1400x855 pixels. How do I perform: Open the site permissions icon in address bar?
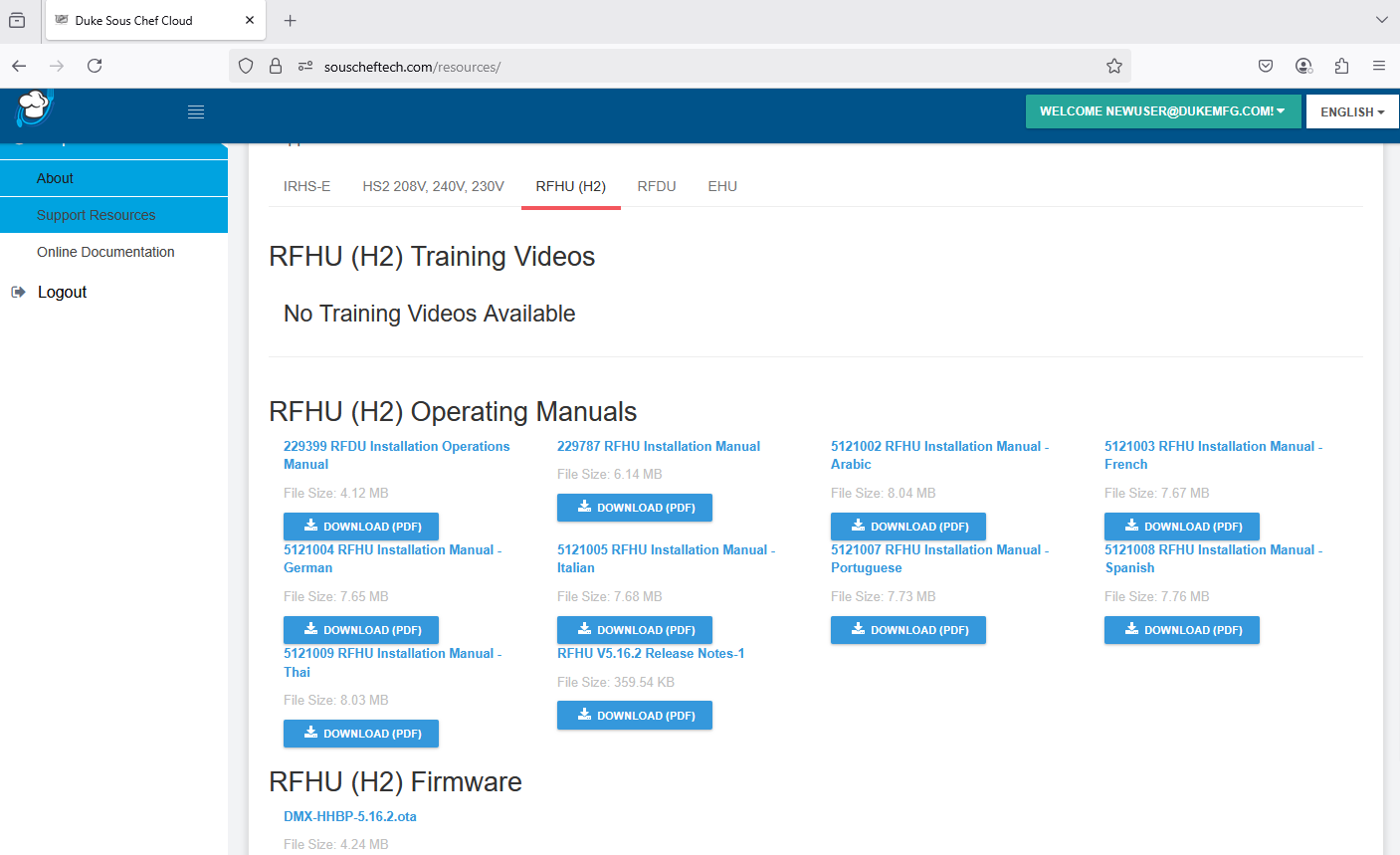(x=305, y=67)
